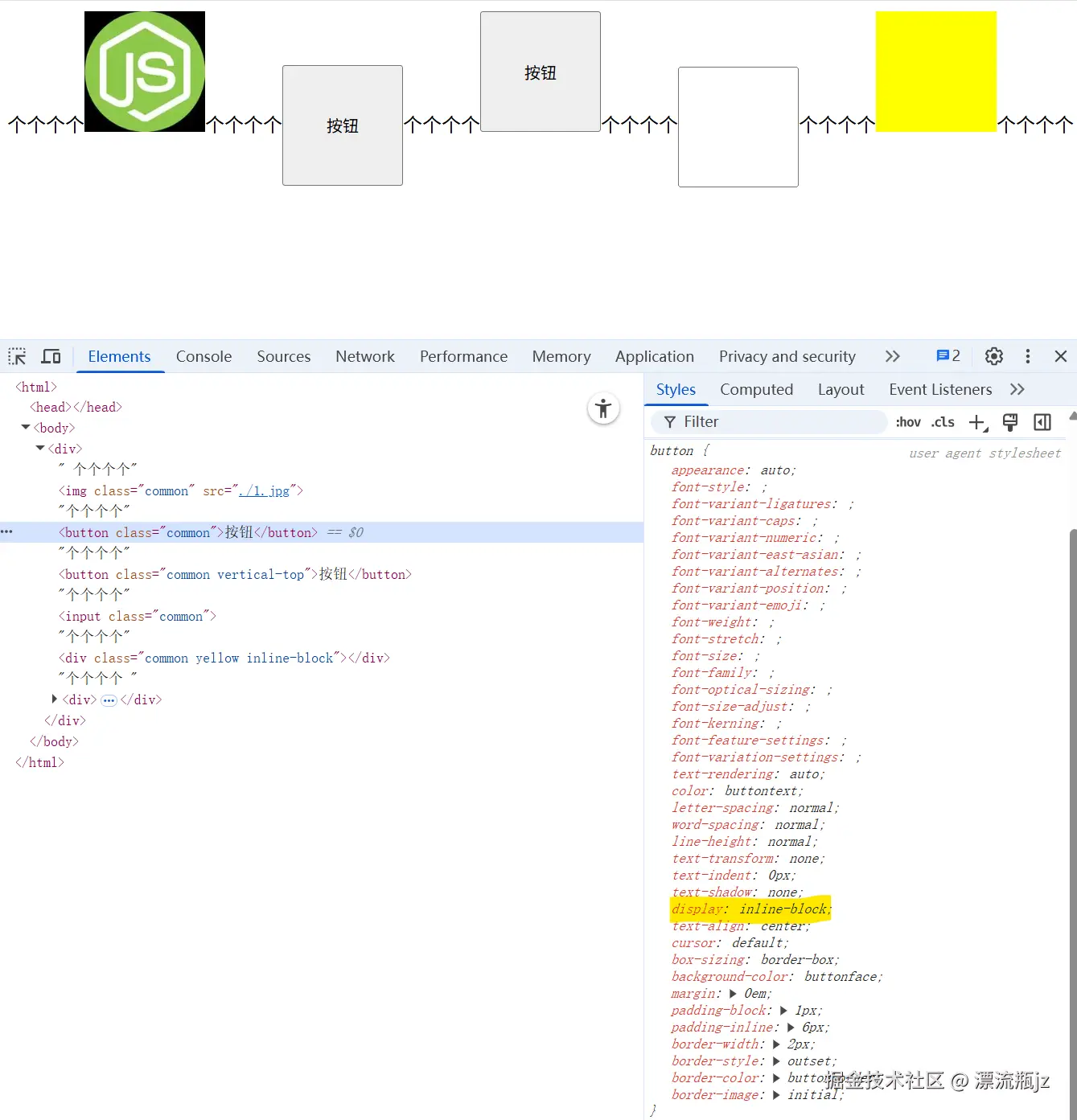Expand the border-image property triangle
Viewport: 1077px width, 1120px height.
[x=776, y=1095]
